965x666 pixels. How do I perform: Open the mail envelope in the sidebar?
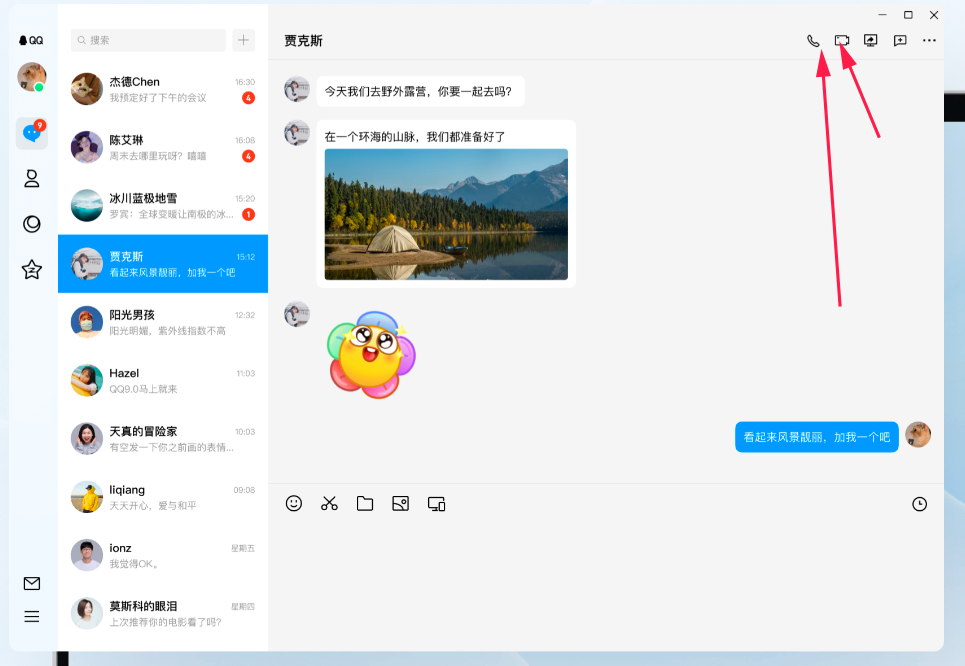click(x=31, y=583)
